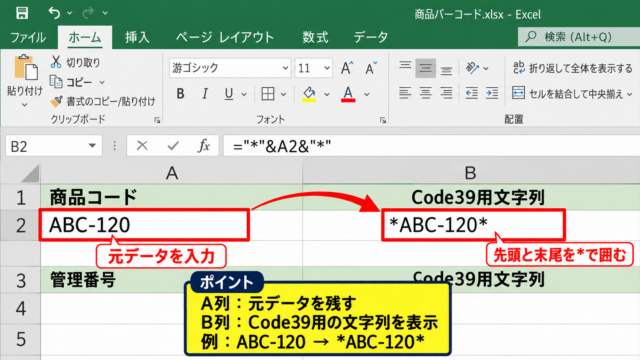Click 書式のコピー/貼り付け format painter
Screen dimensions: 640x360
(x=102, y=101)
